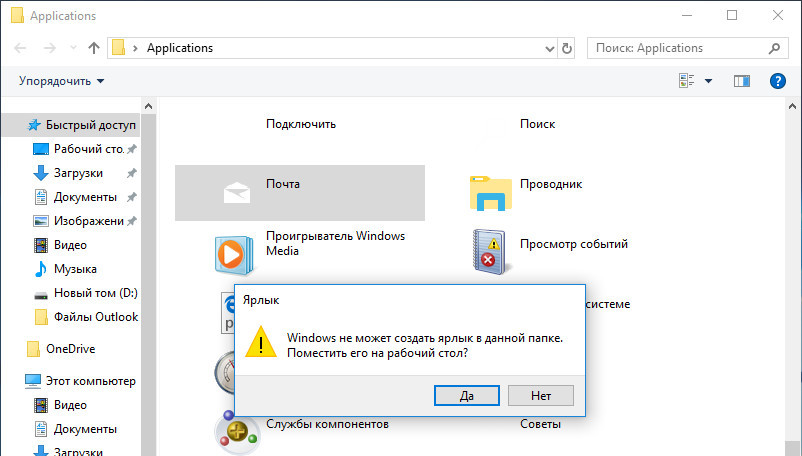Toggle the preview pane icon

[742, 81]
